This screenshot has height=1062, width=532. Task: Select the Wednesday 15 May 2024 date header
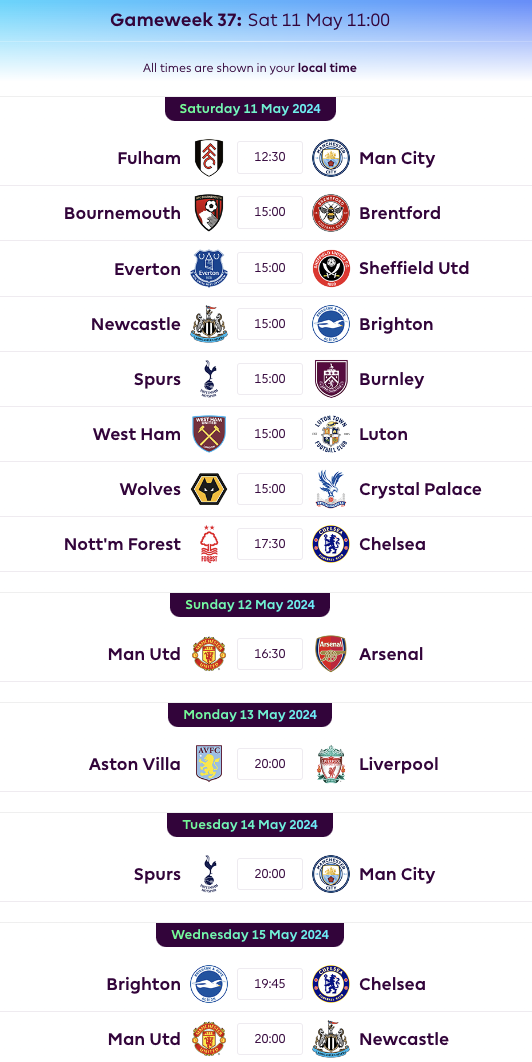pos(250,935)
